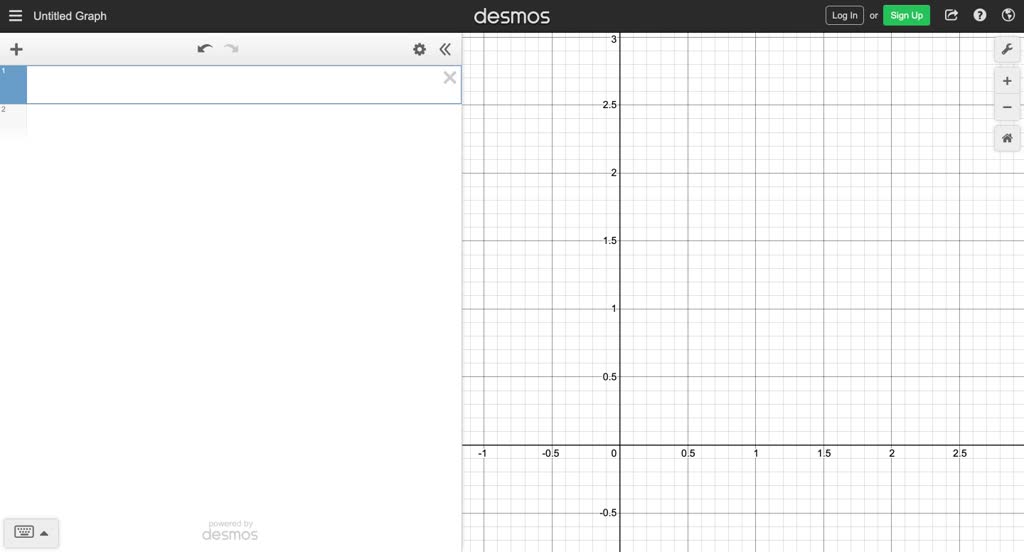Screen dimensions: 1024x552
Task: Share the graph
Action: coord(952,16)
